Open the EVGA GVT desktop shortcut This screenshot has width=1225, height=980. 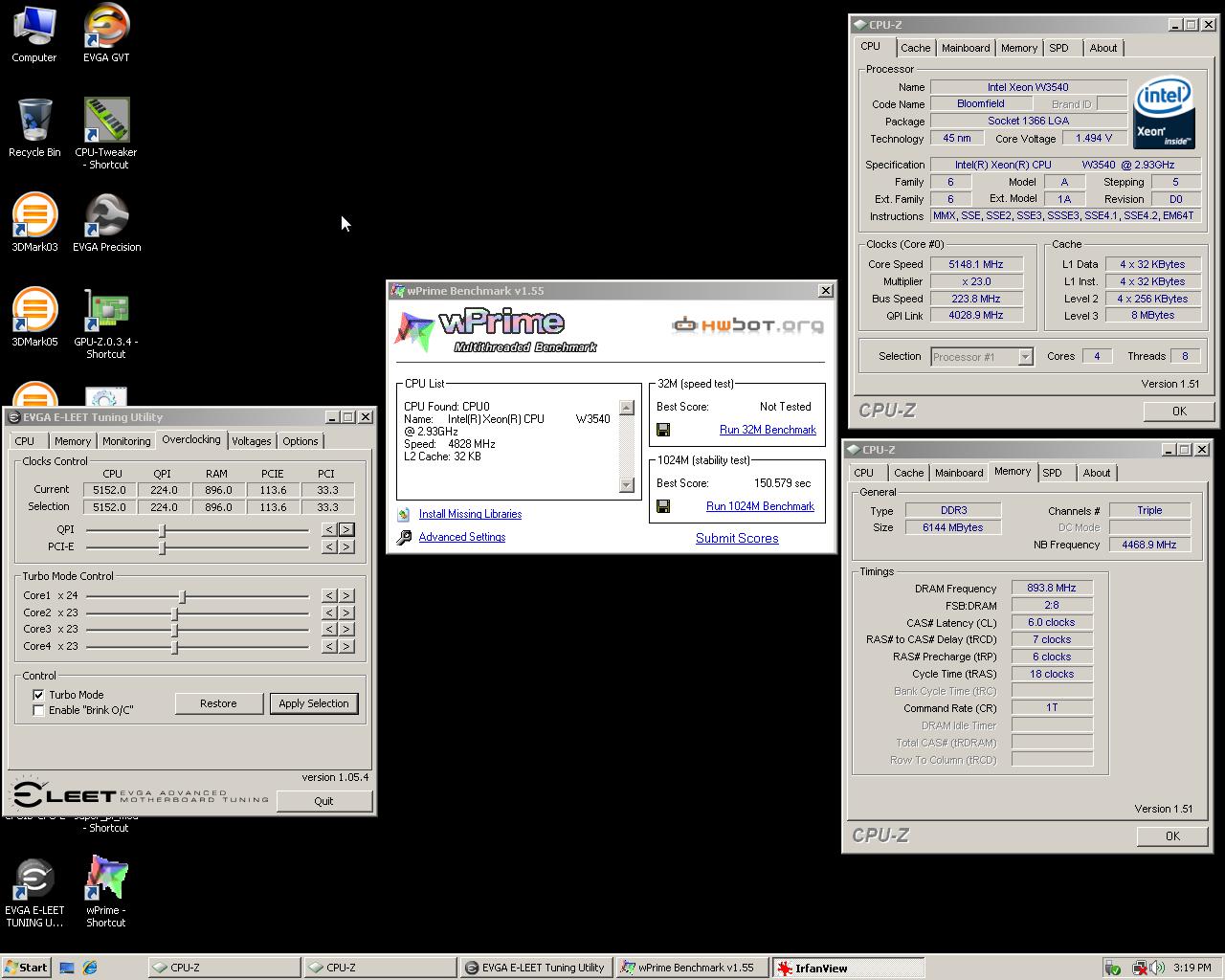coord(106,34)
